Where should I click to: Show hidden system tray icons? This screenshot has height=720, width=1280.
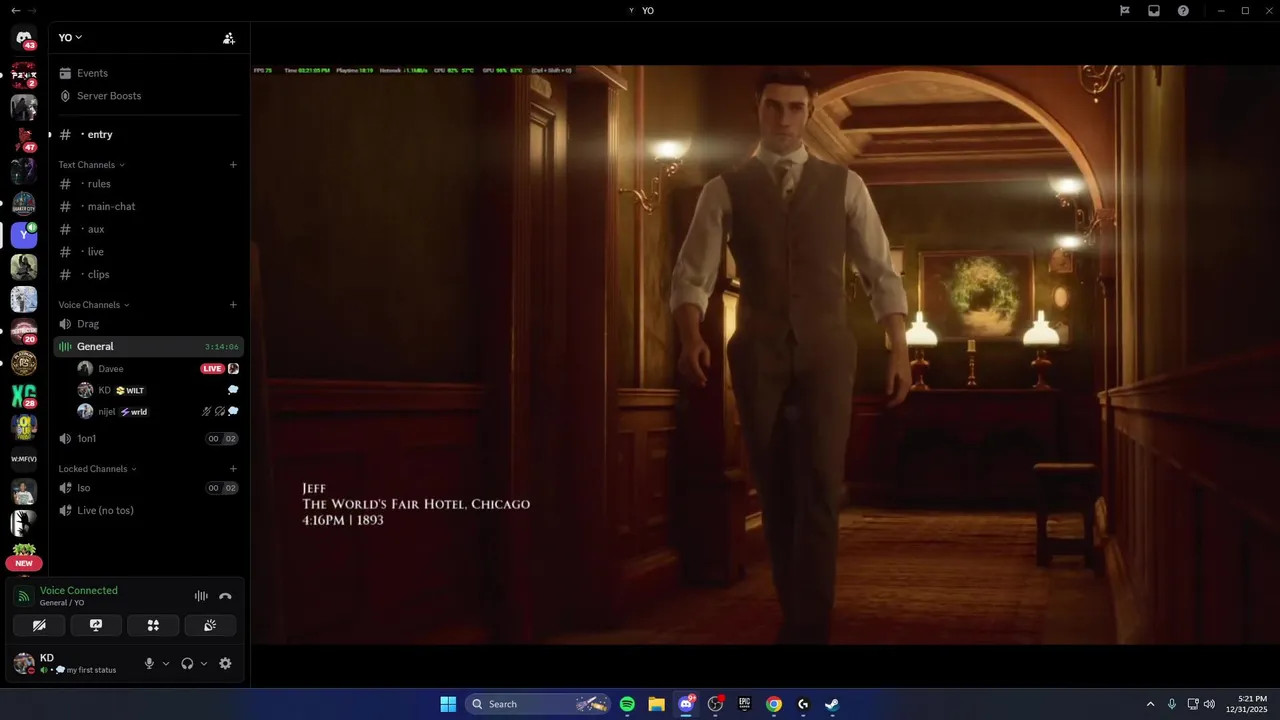[x=1150, y=704]
